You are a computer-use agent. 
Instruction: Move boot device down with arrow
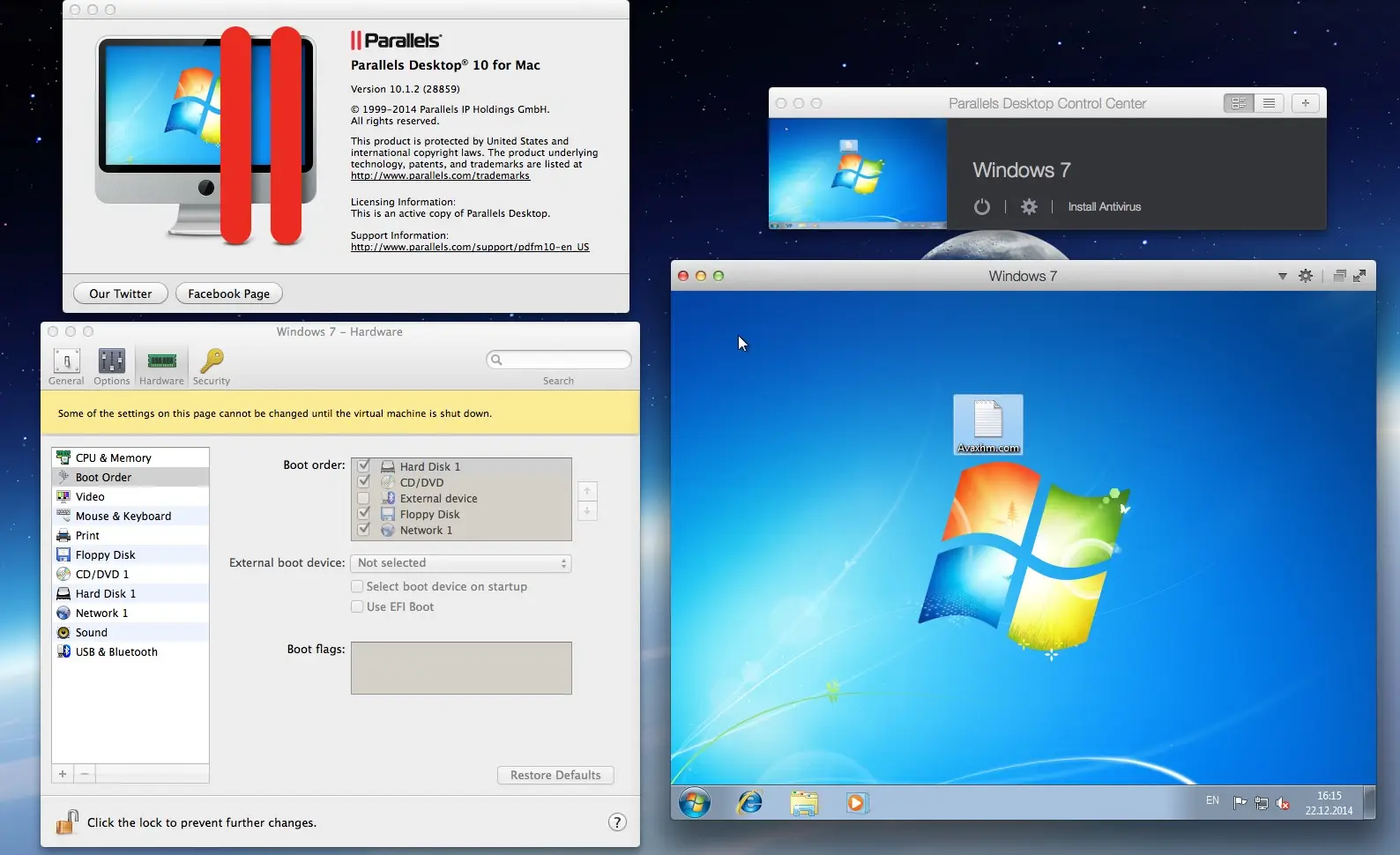[x=587, y=511]
